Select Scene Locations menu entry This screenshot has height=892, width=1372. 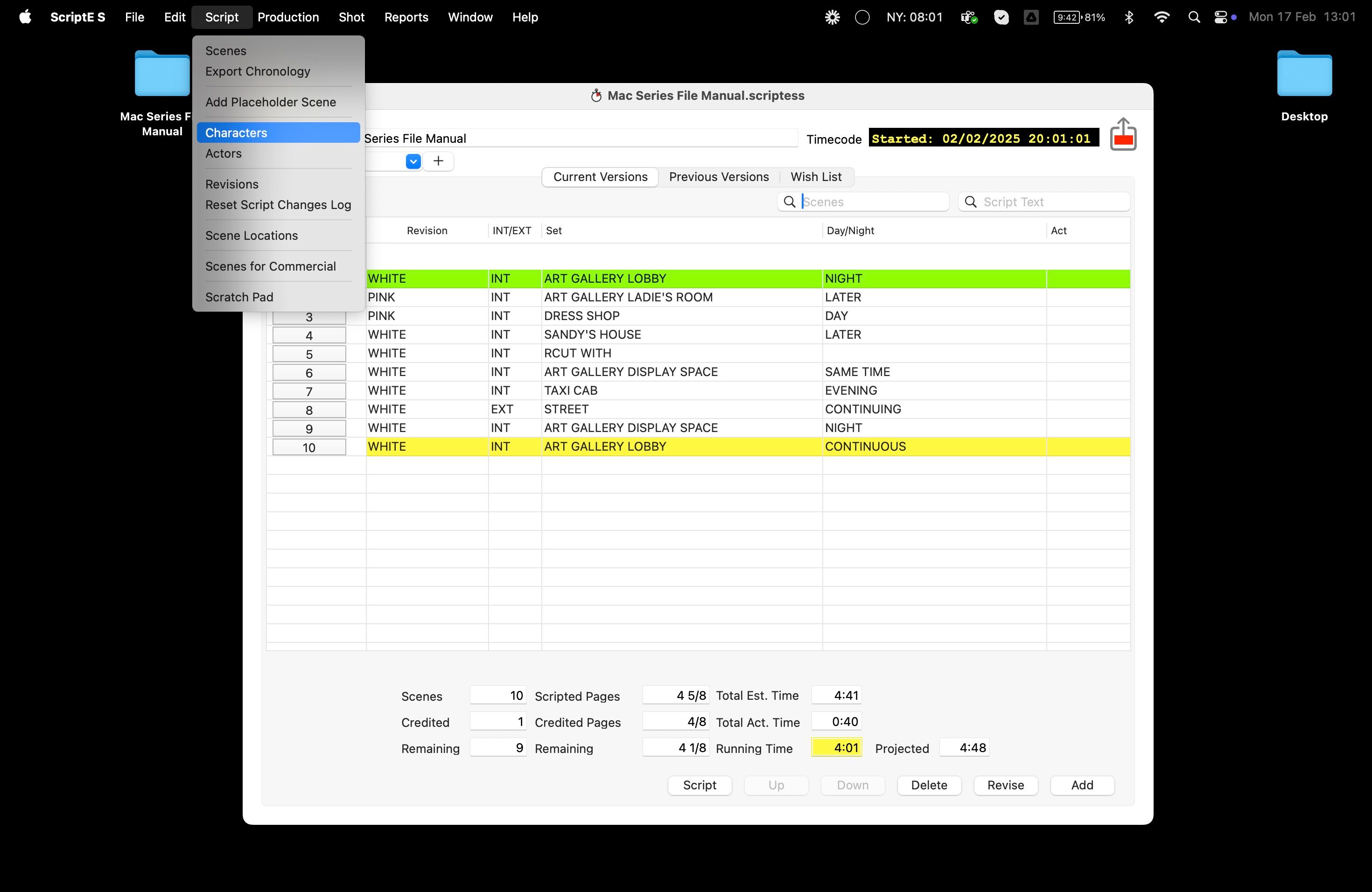[252, 236]
